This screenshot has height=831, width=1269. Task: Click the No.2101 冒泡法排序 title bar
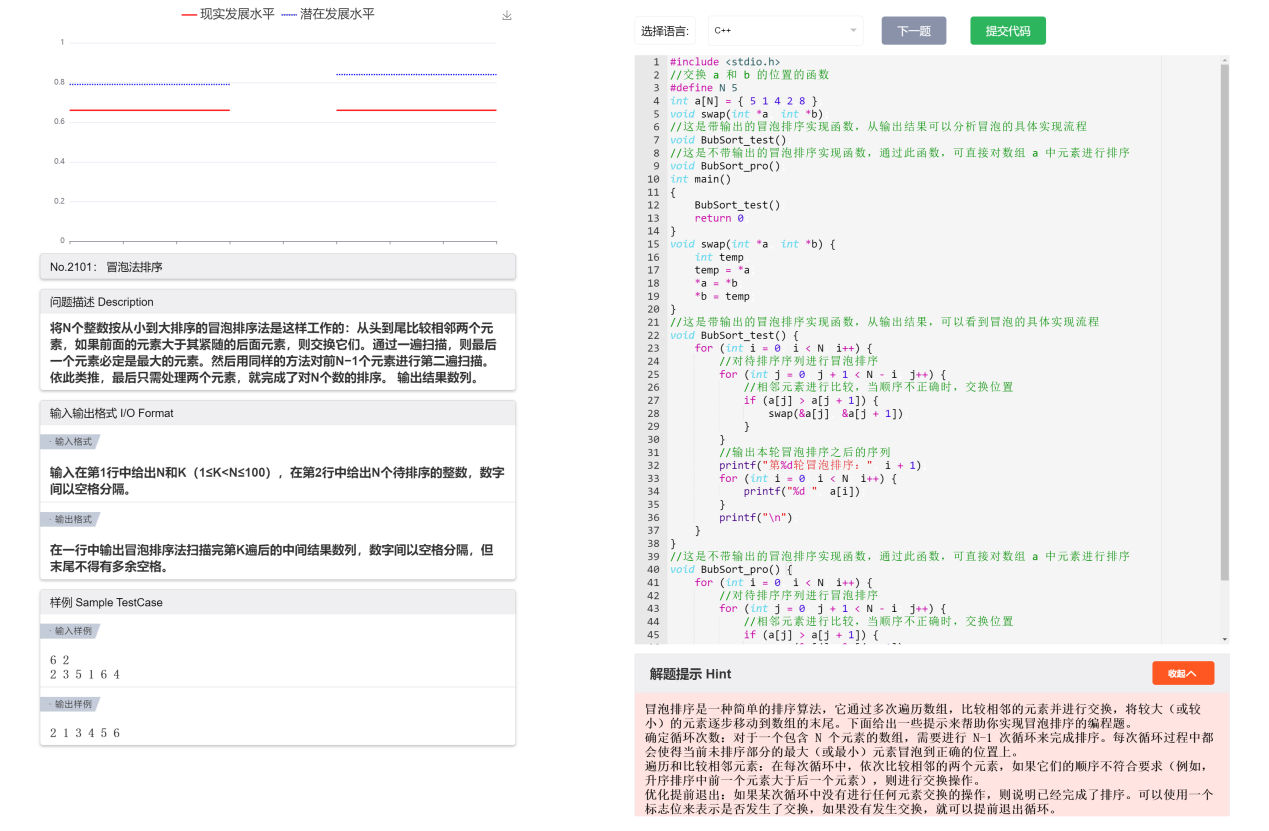pyautogui.click(x=278, y=267)
